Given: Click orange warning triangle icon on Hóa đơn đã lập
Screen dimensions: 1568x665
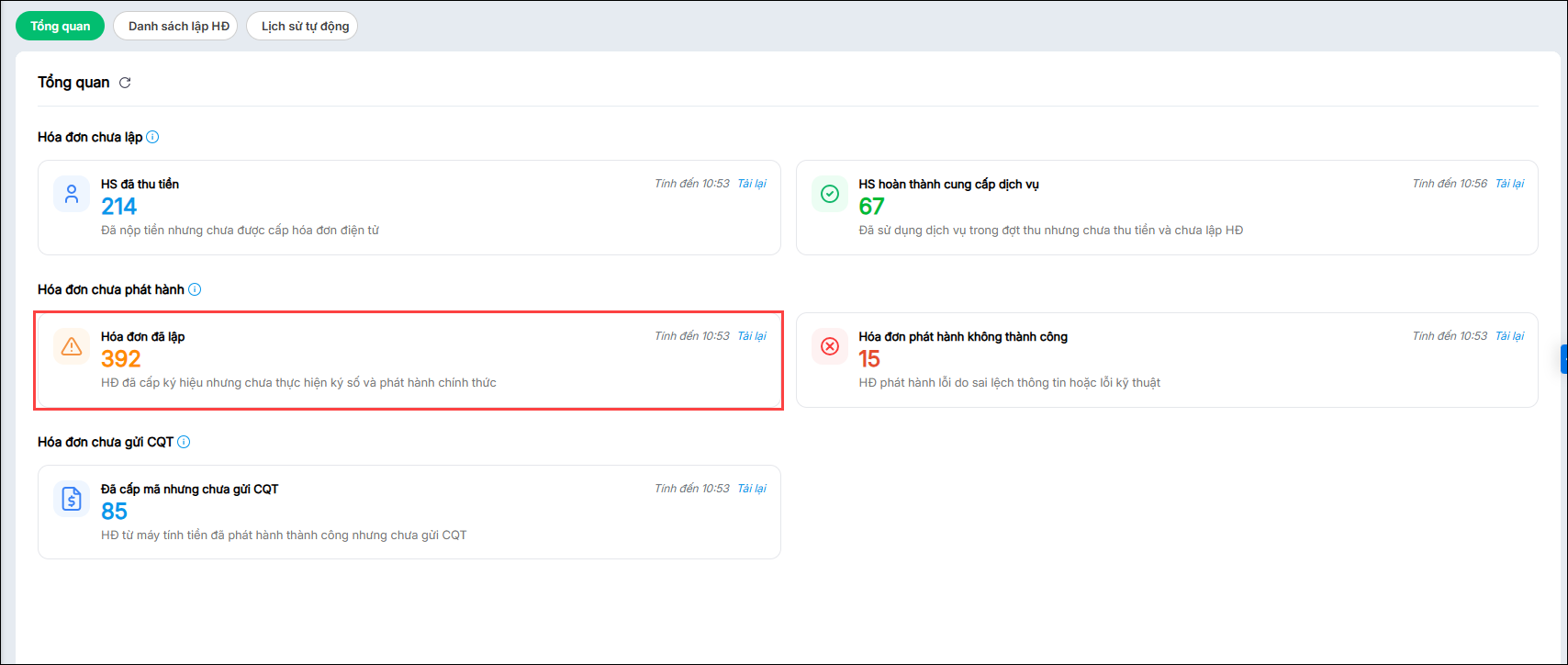Looking at the screenshot, I should [x=72, y=346].
